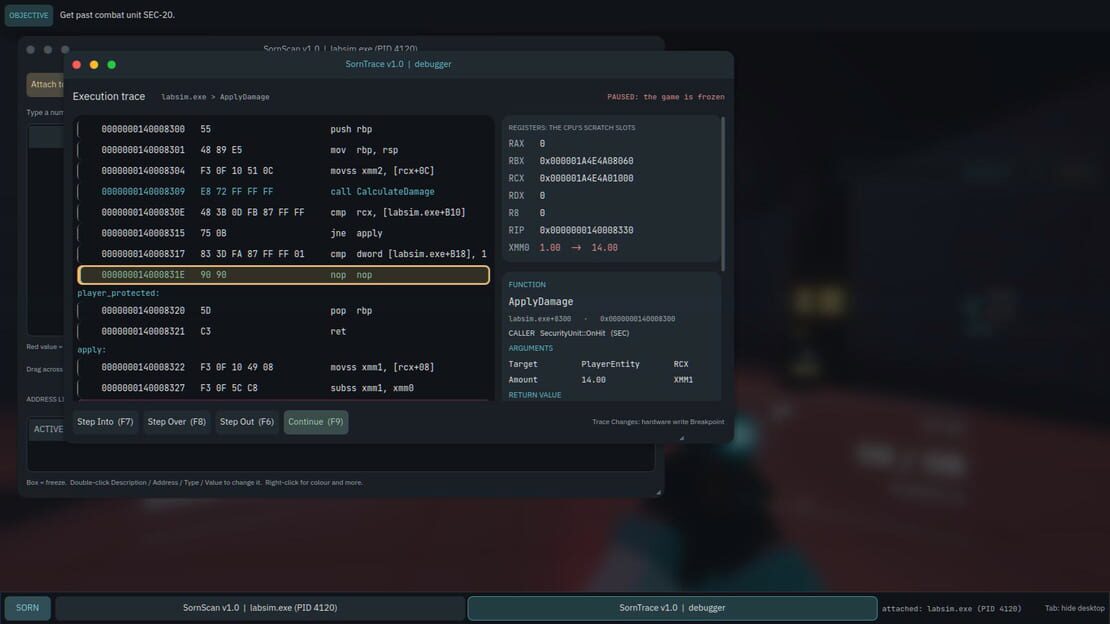Select the mov rbp, rsp instruction row
The height and width of the screenshot is (624, 1110).
click(283, 150)
